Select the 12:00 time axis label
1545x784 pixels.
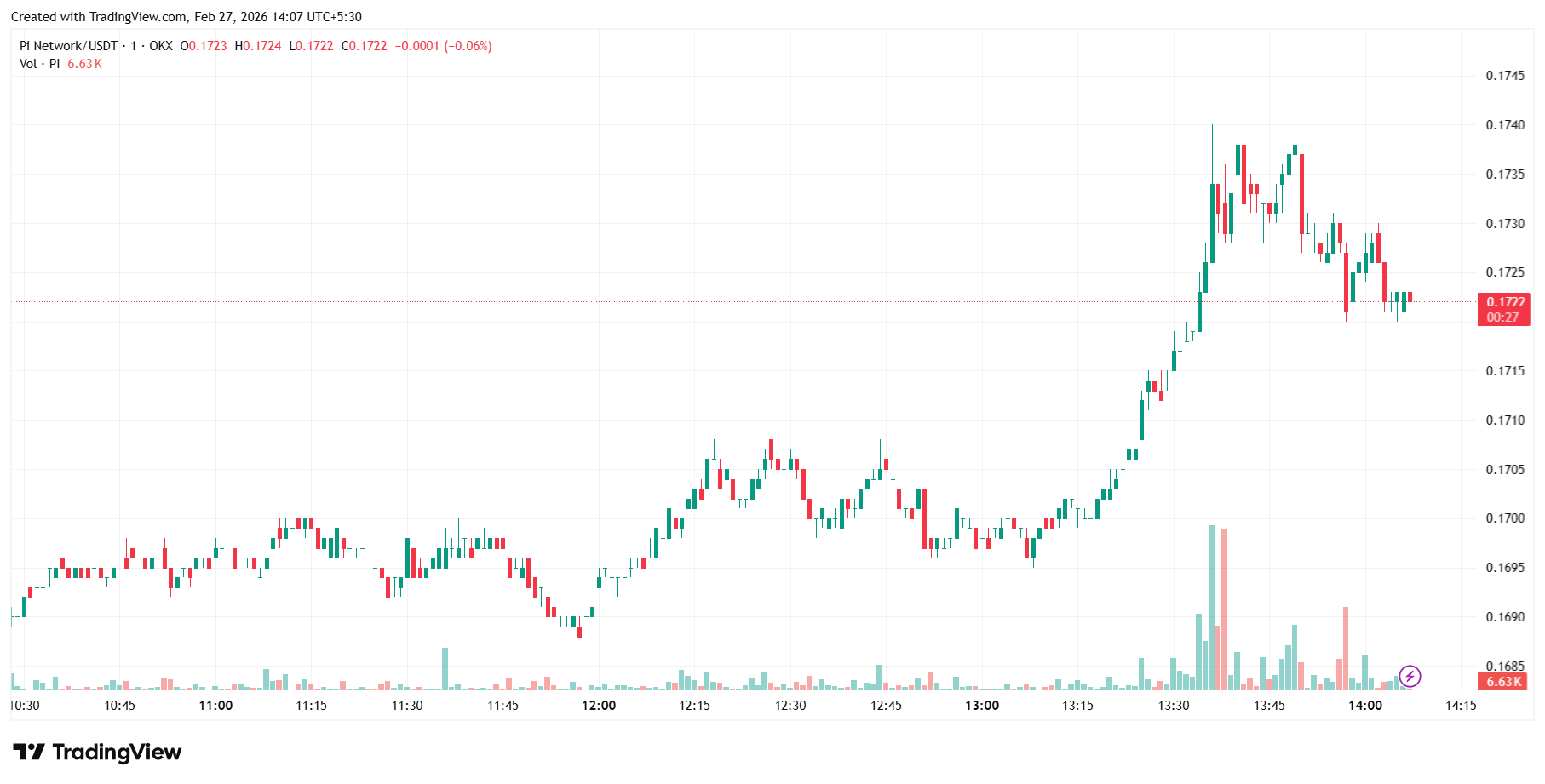coord(599,706)
